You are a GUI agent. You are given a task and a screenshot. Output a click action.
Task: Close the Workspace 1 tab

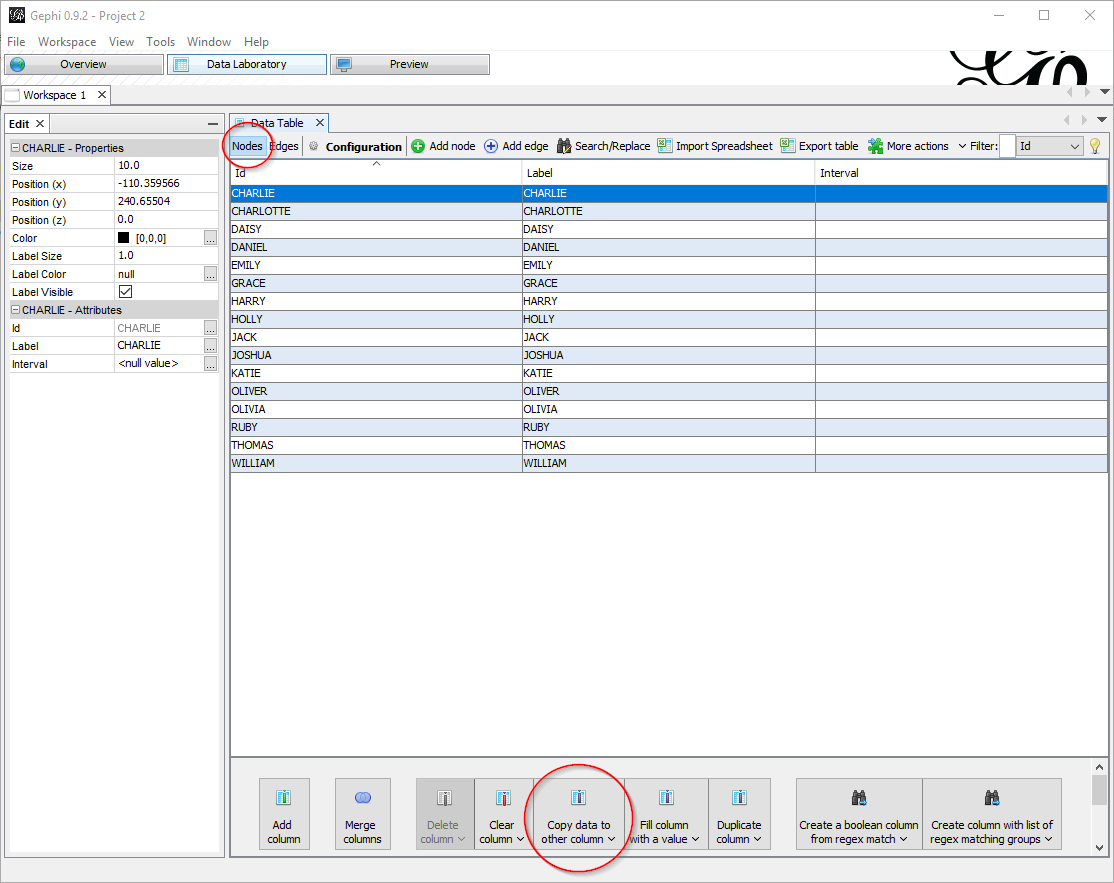tap(102, 94)
